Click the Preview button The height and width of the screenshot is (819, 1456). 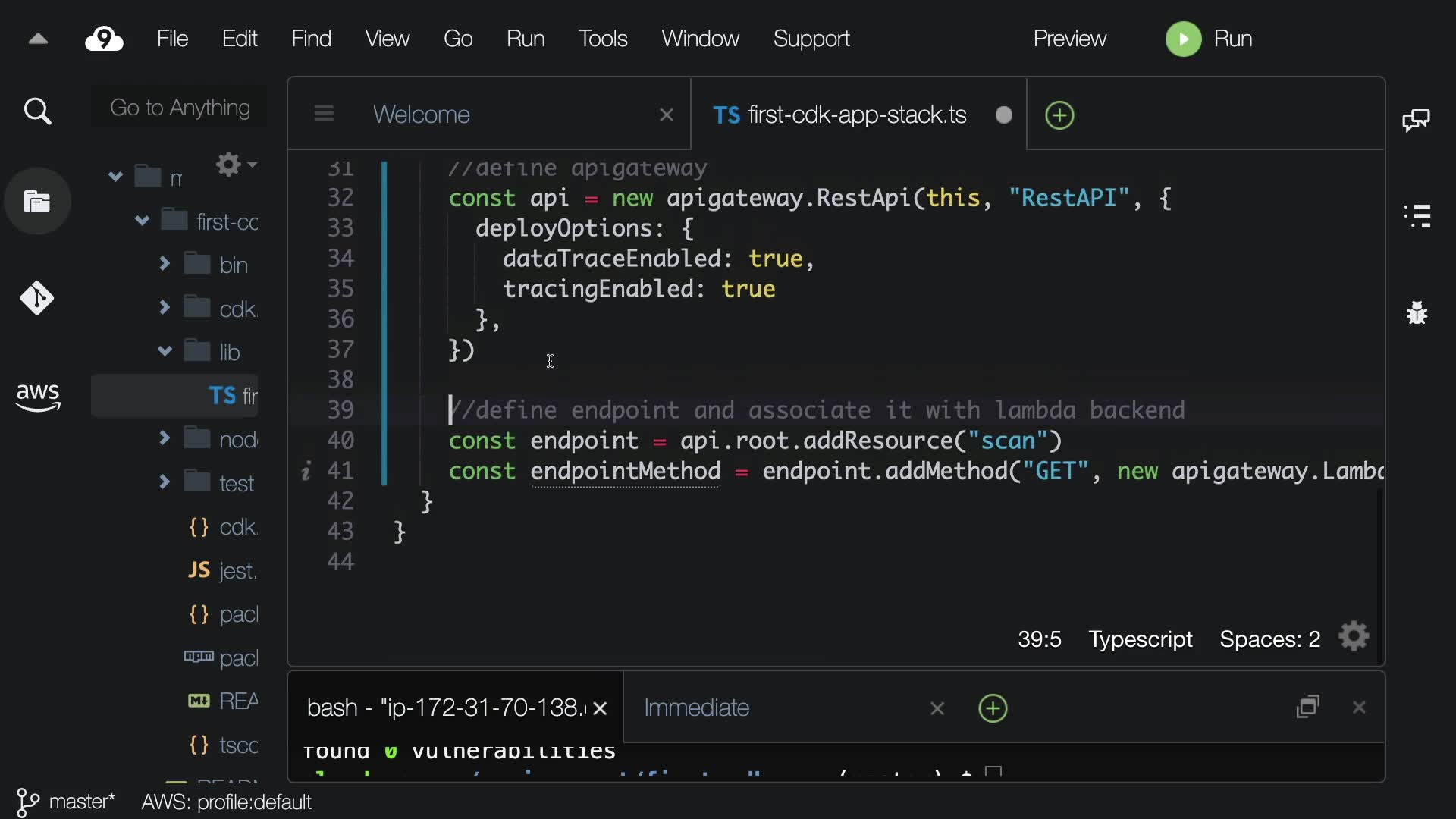tap(1069, 39)
